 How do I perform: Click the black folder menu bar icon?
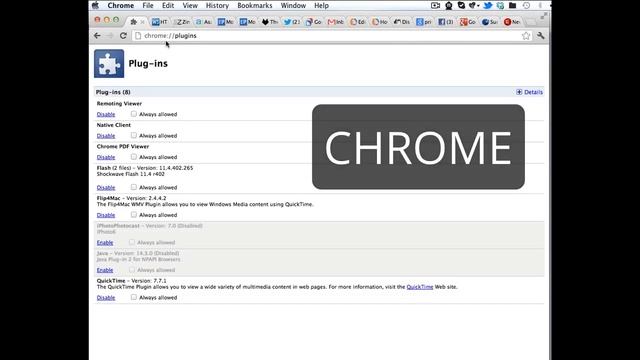[513, 5]
